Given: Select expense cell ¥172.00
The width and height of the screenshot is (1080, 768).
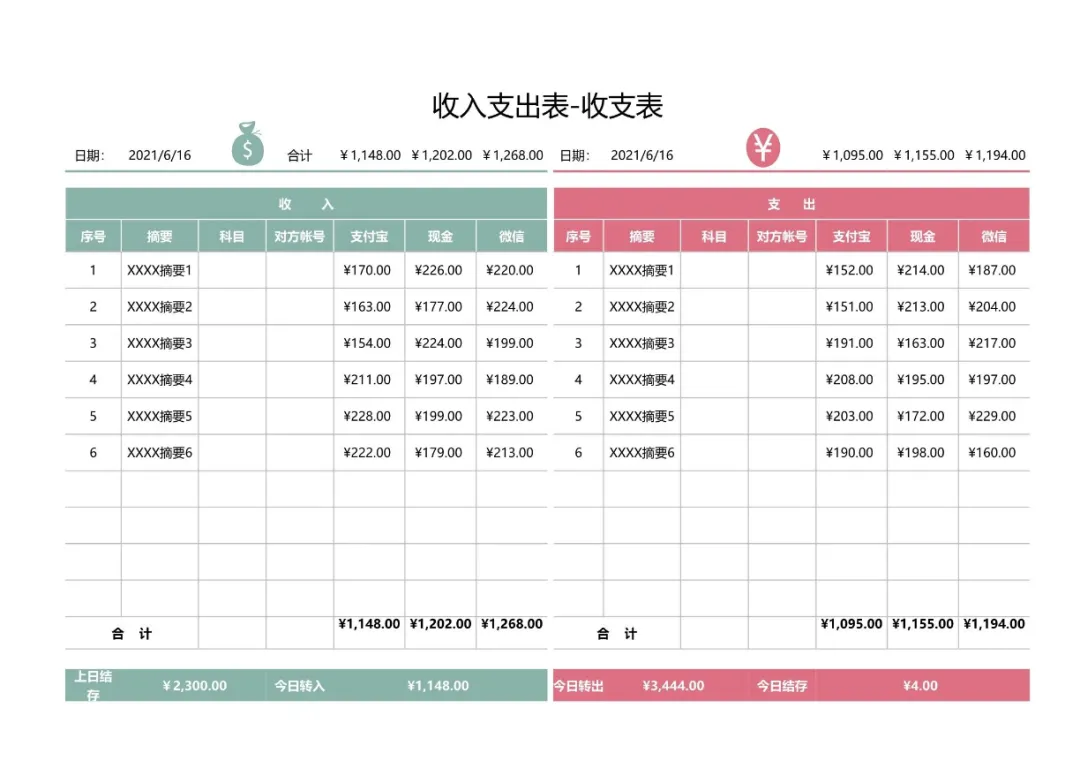Looking at the screenshot, I should click(921, 416).
